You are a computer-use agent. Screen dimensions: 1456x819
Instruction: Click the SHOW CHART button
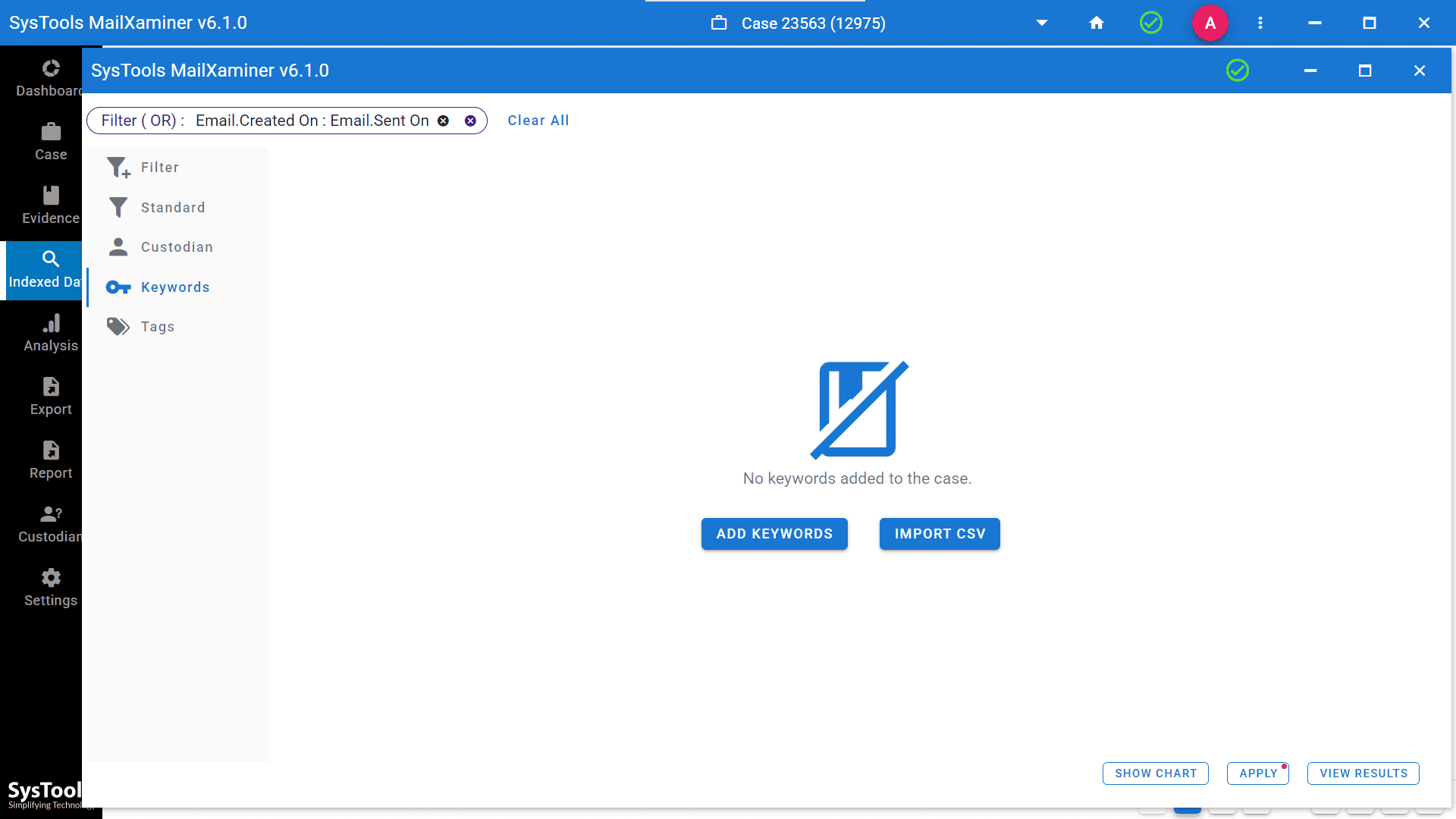click(x=1156, y=773)
